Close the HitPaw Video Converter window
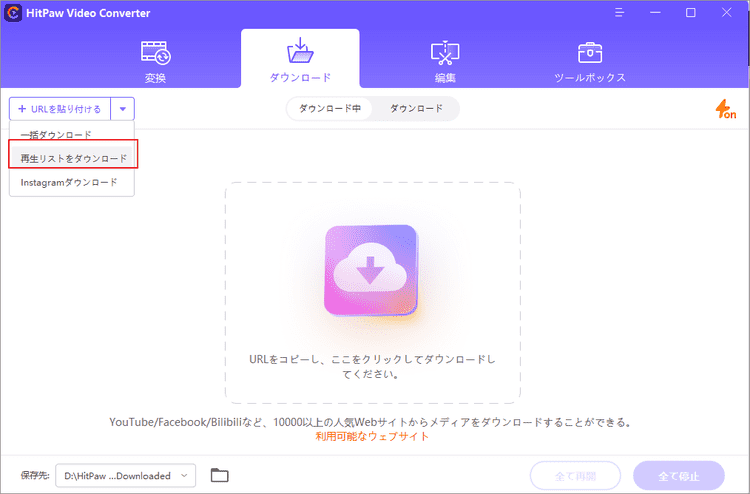Image resolution: width=750 pixels, height=494 pixels. coord(727,13)
